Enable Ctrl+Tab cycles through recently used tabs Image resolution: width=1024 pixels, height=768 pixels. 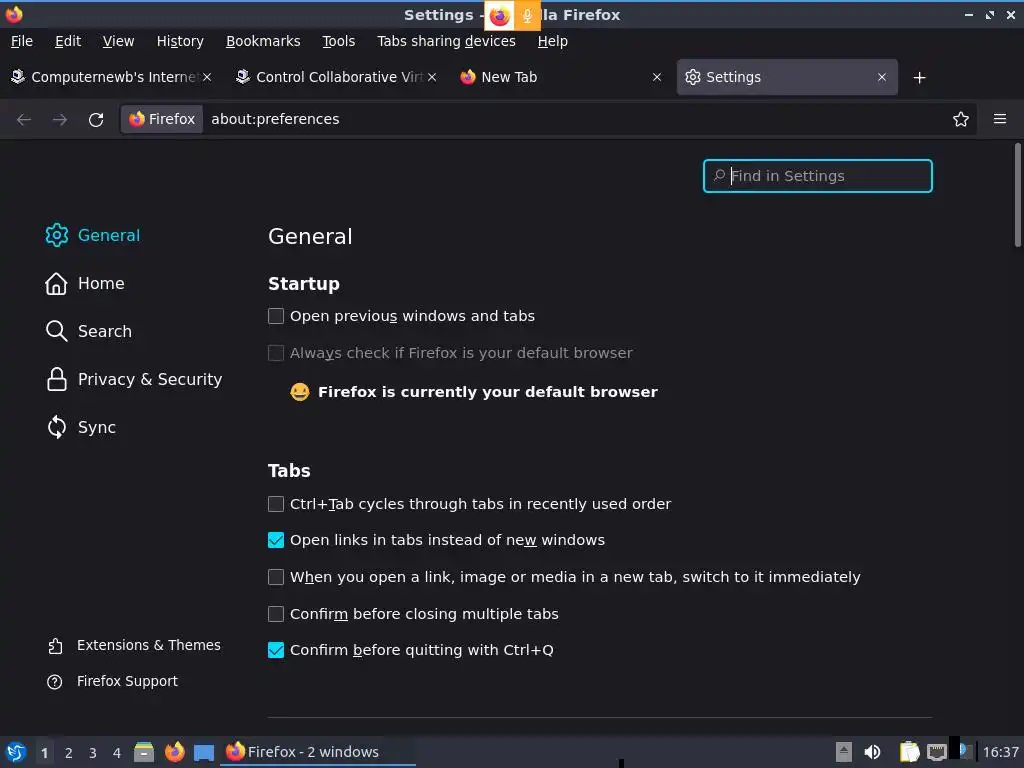tap(276, 504)
